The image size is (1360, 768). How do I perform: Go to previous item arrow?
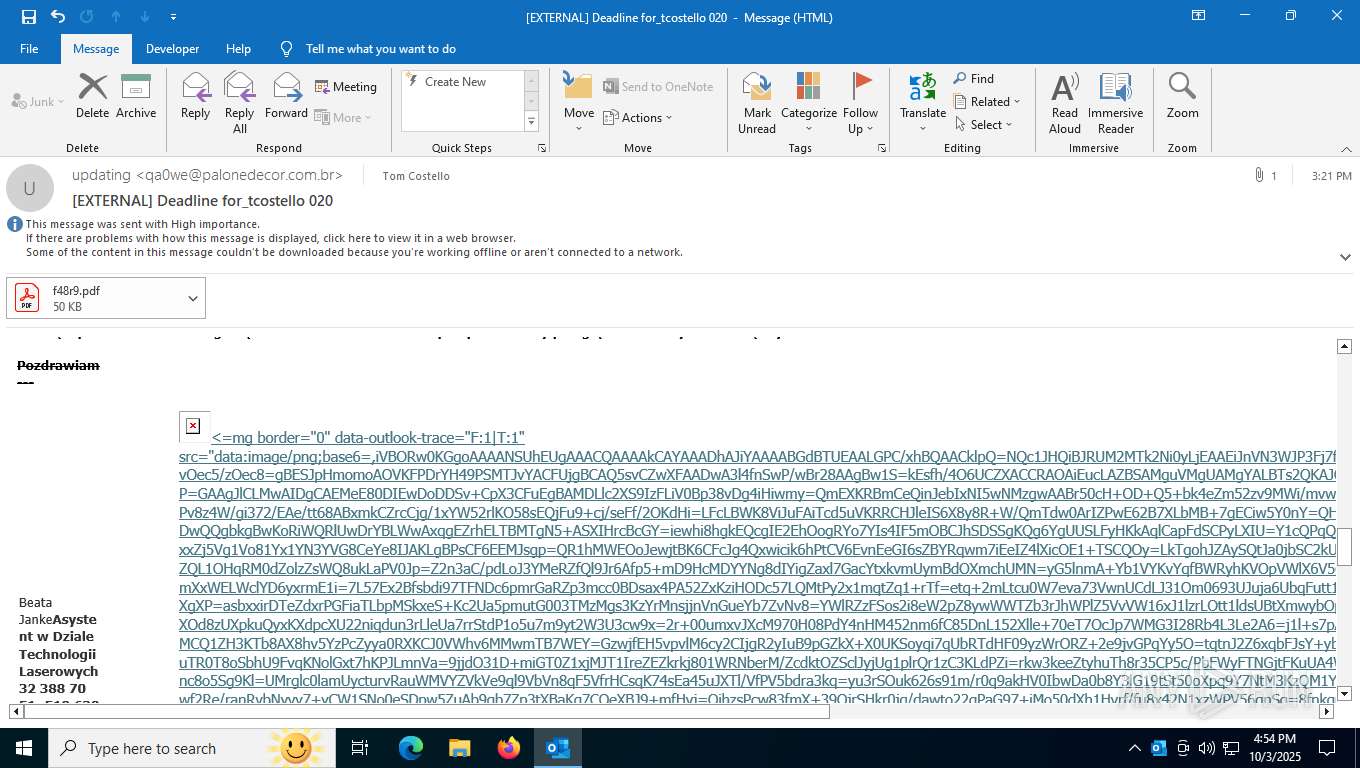[116, 17]
